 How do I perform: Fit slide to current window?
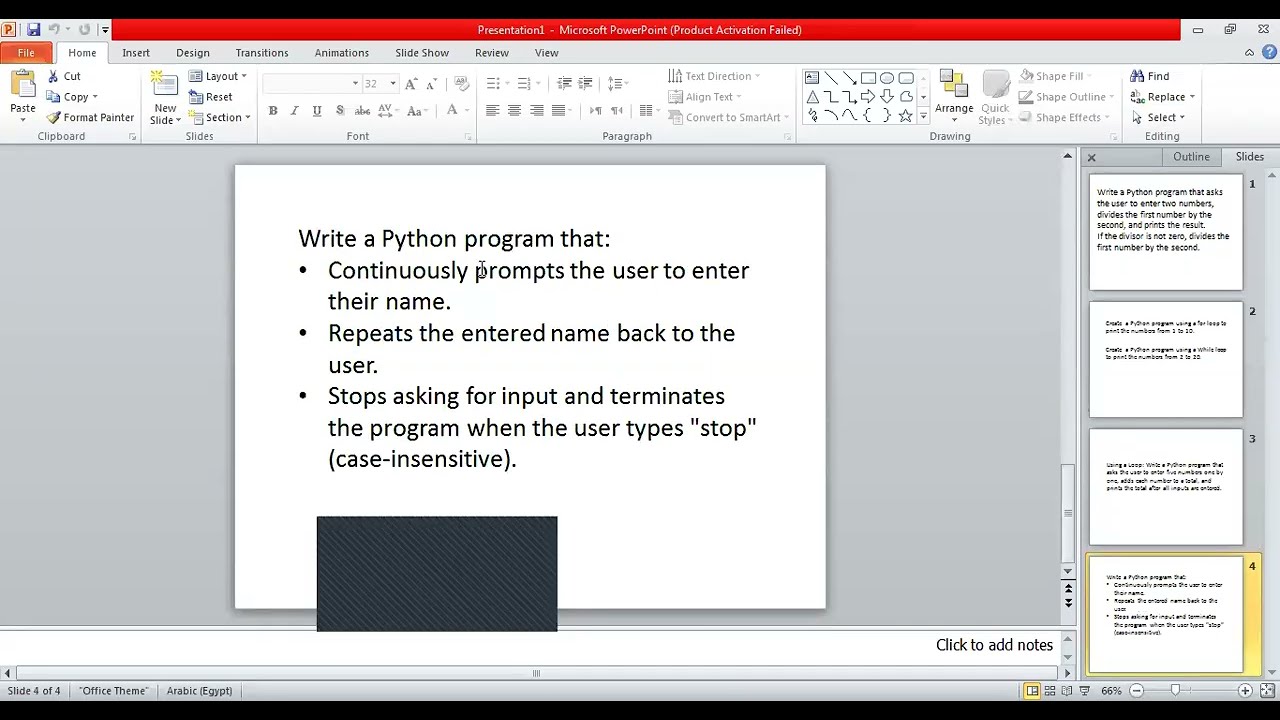(x=1267, y=691)
